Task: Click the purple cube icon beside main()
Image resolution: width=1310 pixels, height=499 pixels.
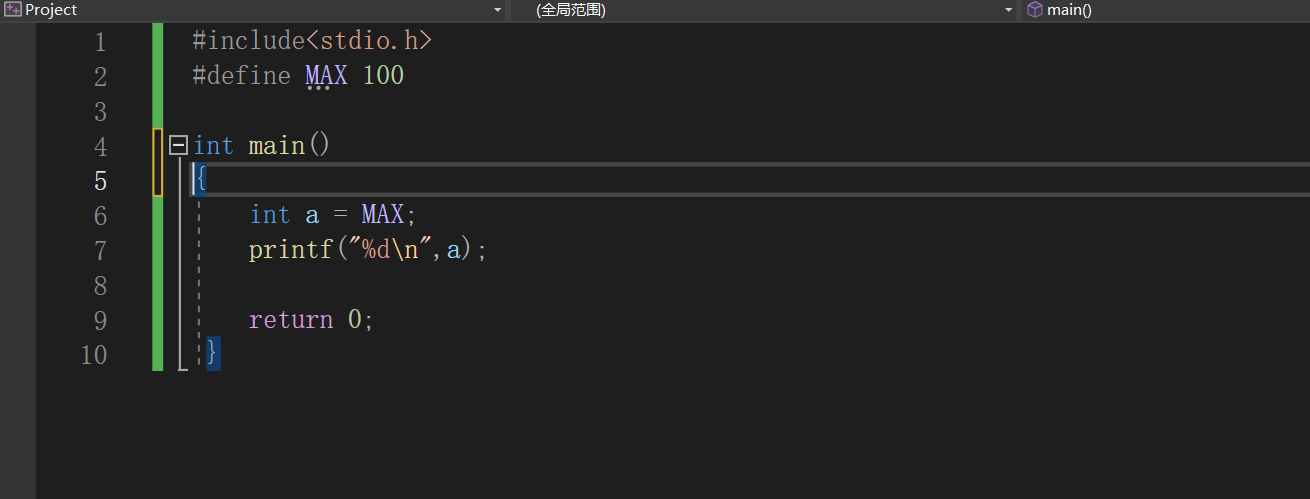Action: (1035, 10)
